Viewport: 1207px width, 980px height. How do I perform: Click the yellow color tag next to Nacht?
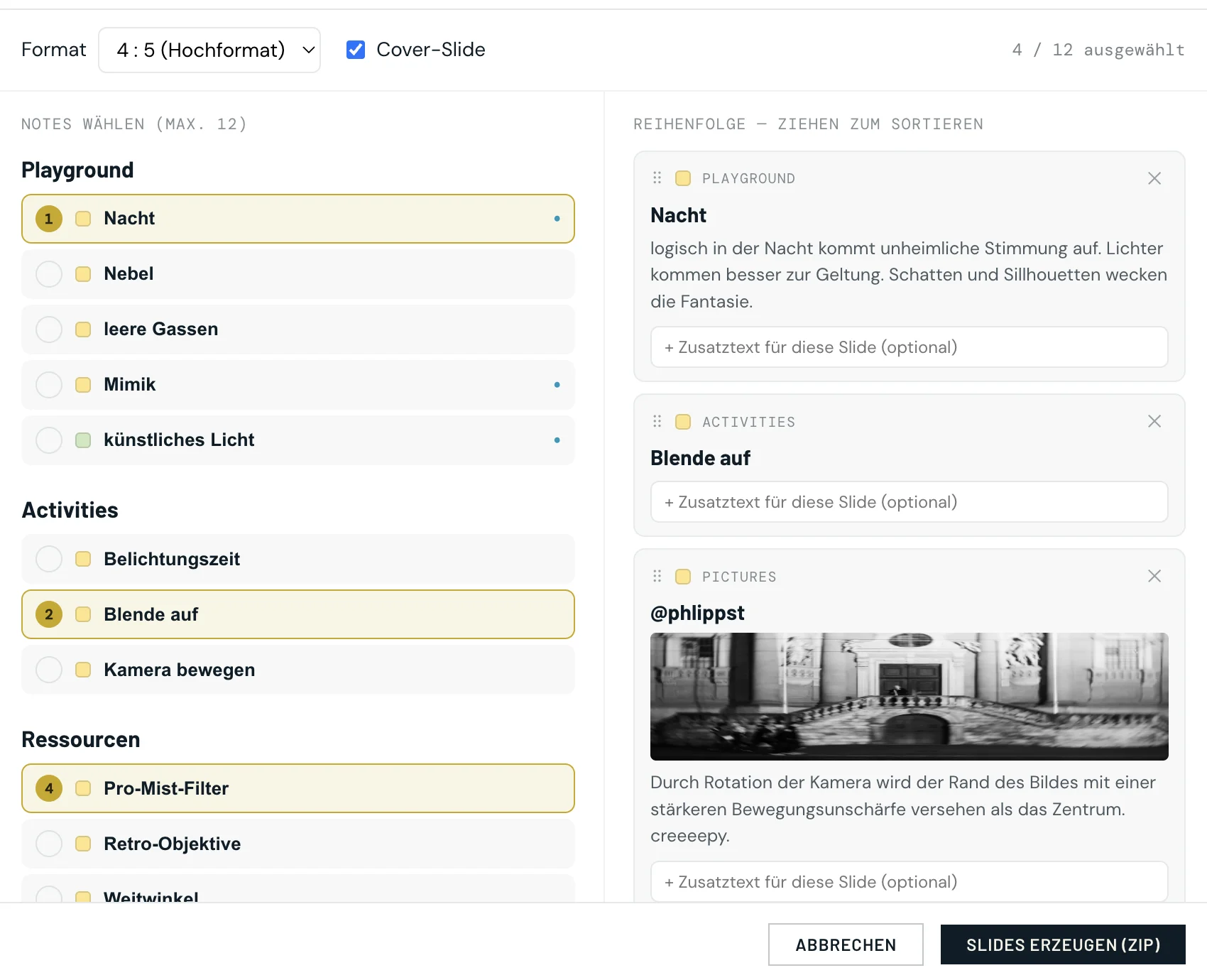pyautogui.click(x=83, y=219)
